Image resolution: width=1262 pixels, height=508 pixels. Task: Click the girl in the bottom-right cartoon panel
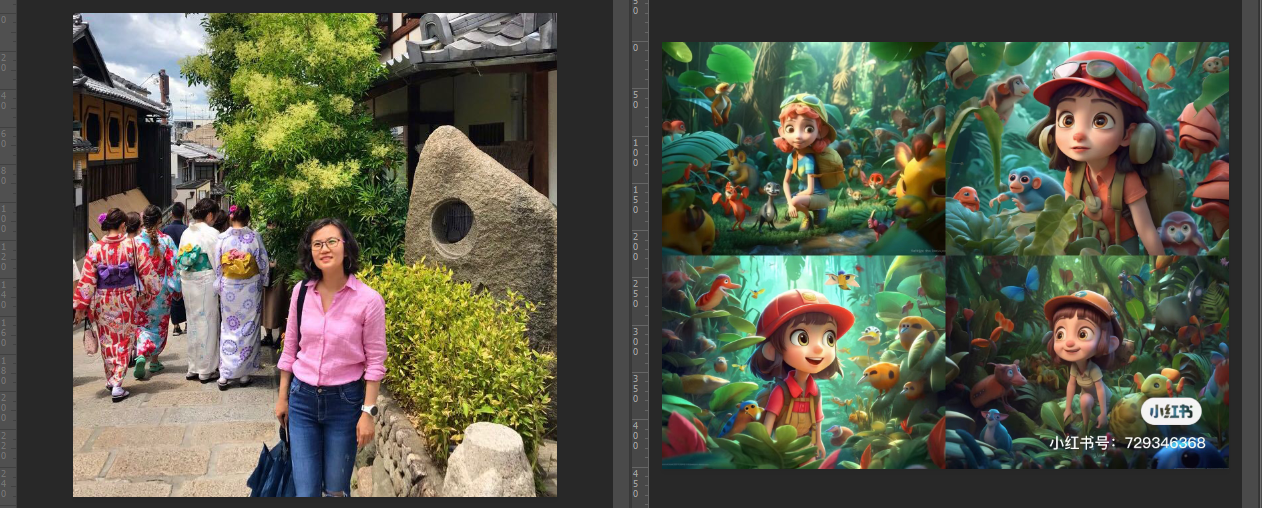(1076, 348)
